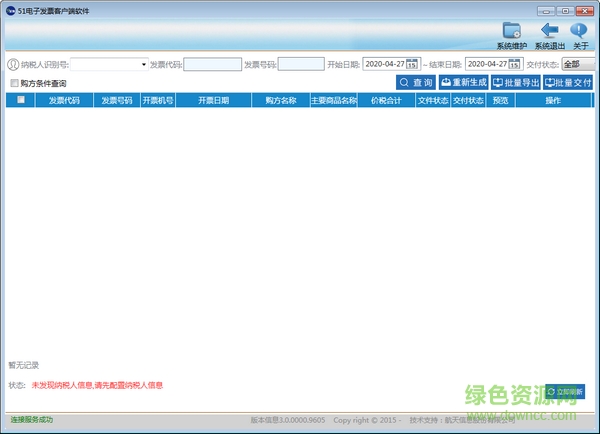Open calendar picker for 开始日期
600x434 pixels.
tap(411, 65)
